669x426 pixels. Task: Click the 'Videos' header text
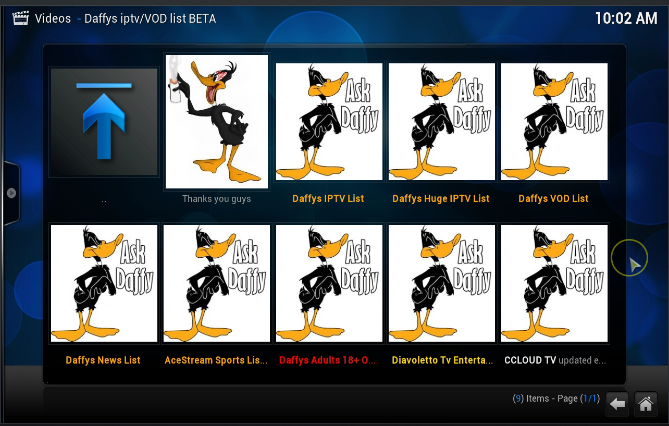pyautogui.click(x=52, y=19)
